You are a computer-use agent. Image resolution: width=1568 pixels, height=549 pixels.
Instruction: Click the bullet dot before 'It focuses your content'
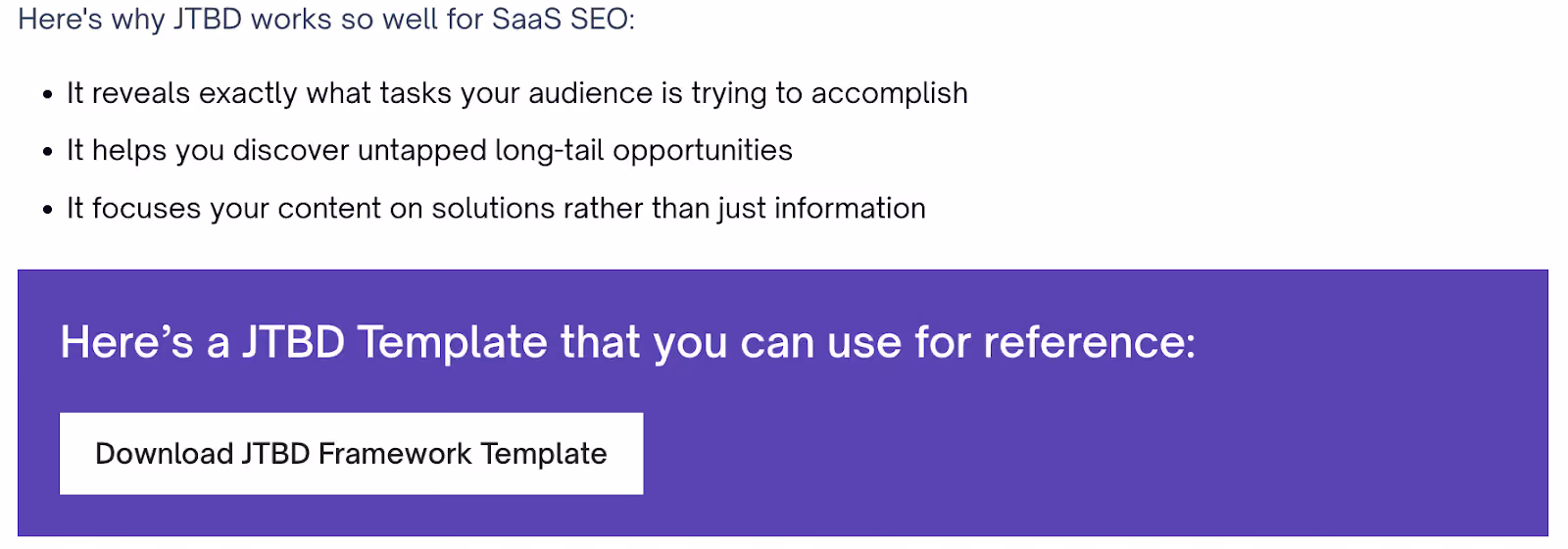coord(47,210)
